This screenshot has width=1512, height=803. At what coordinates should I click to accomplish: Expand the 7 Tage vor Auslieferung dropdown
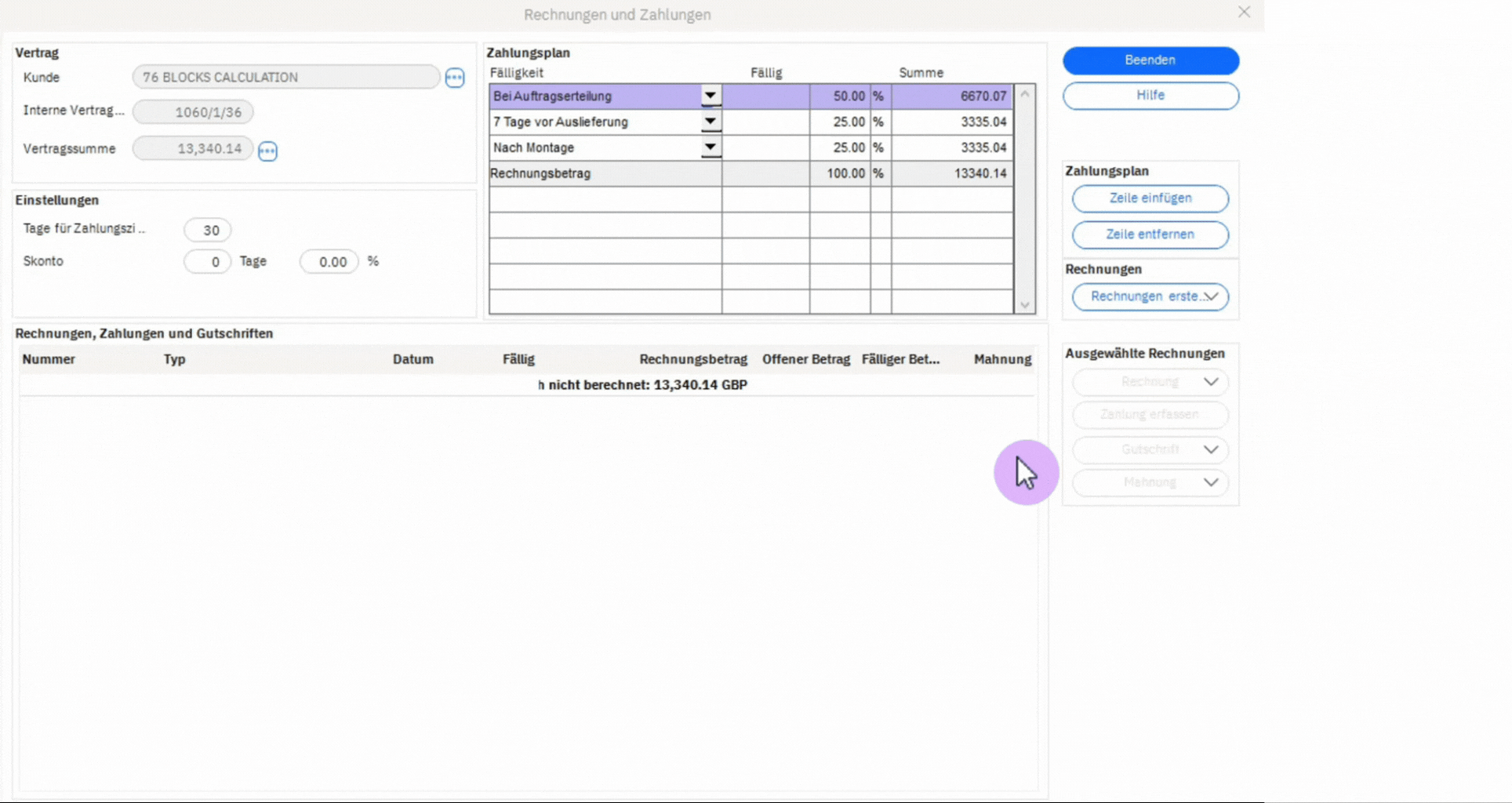(x=710, y=122)
